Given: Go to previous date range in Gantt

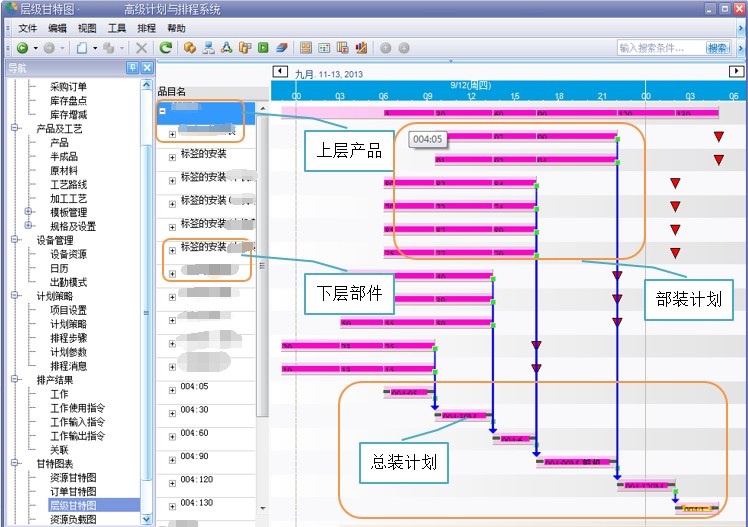Looking at the screenshot, I should tap(280, 72).
